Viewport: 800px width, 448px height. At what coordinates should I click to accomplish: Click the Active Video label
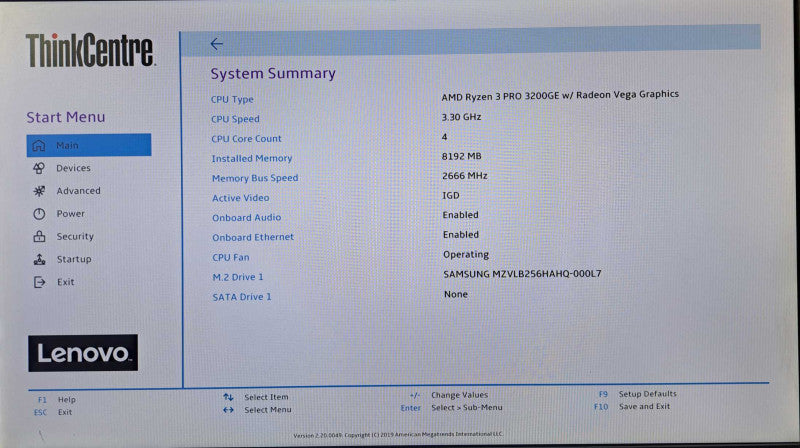(x=241, y=198)
